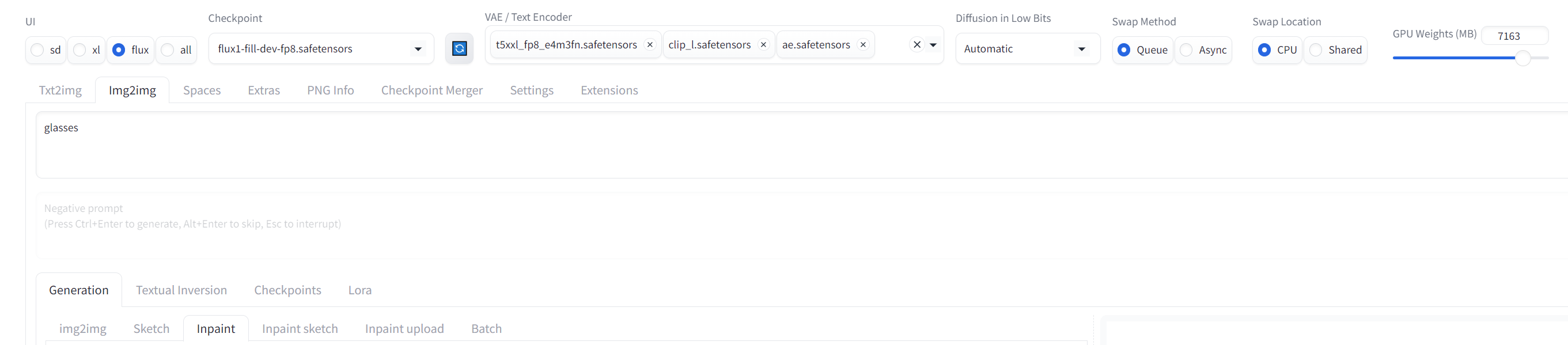1568x345 pixels.
Task: Open the PNG Info tab
Action: [331, 90]
